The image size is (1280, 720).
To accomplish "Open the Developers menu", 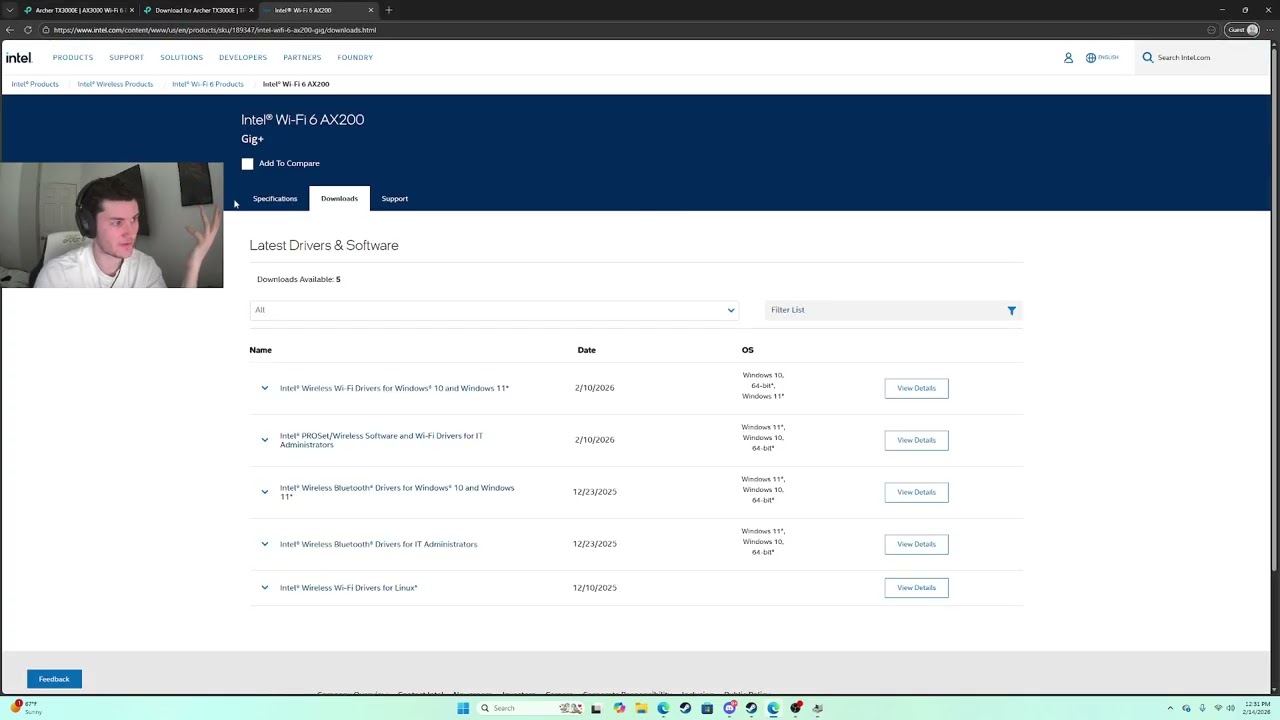I will pos(243,58).
